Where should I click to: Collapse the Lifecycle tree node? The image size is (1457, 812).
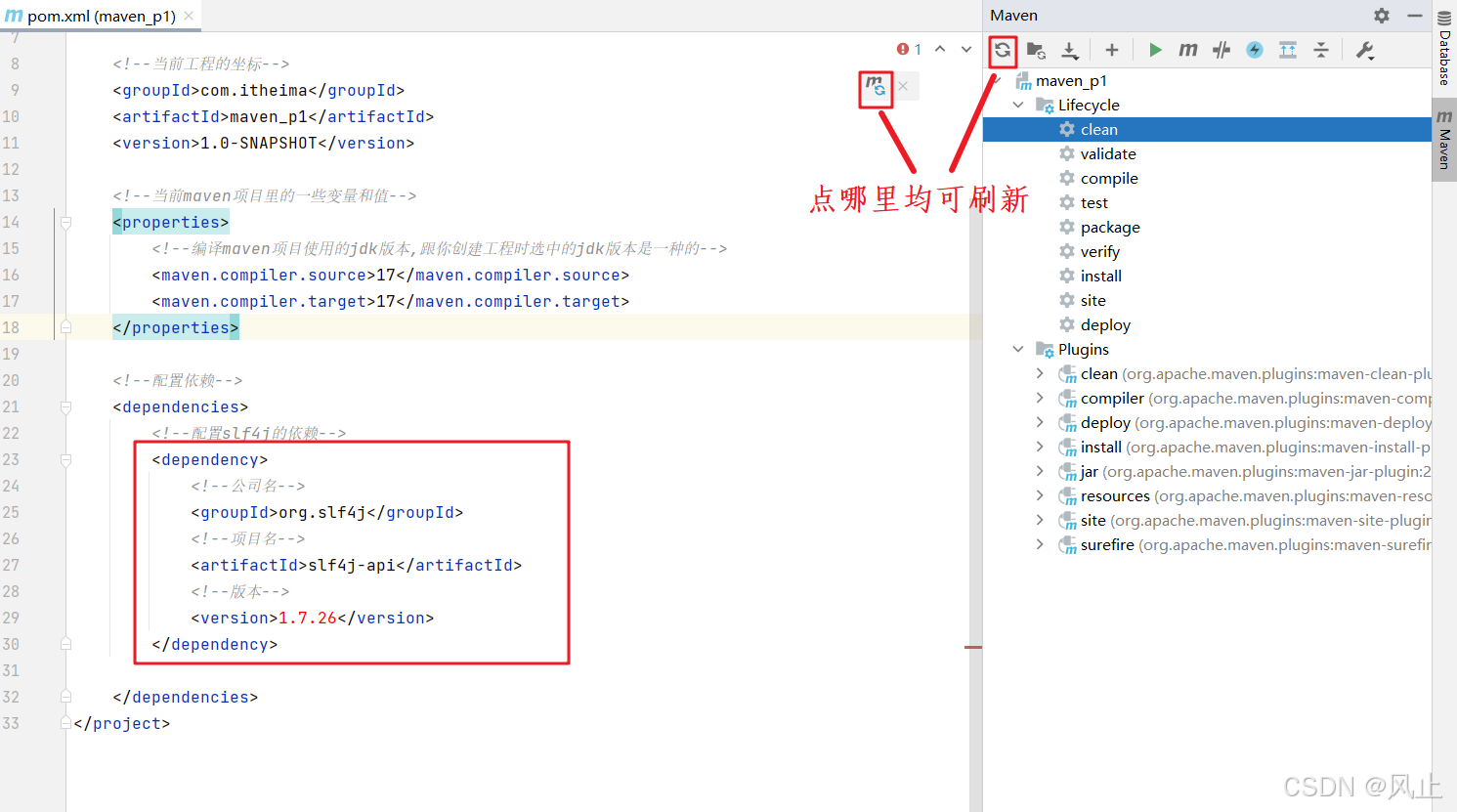click(1018, 105)
